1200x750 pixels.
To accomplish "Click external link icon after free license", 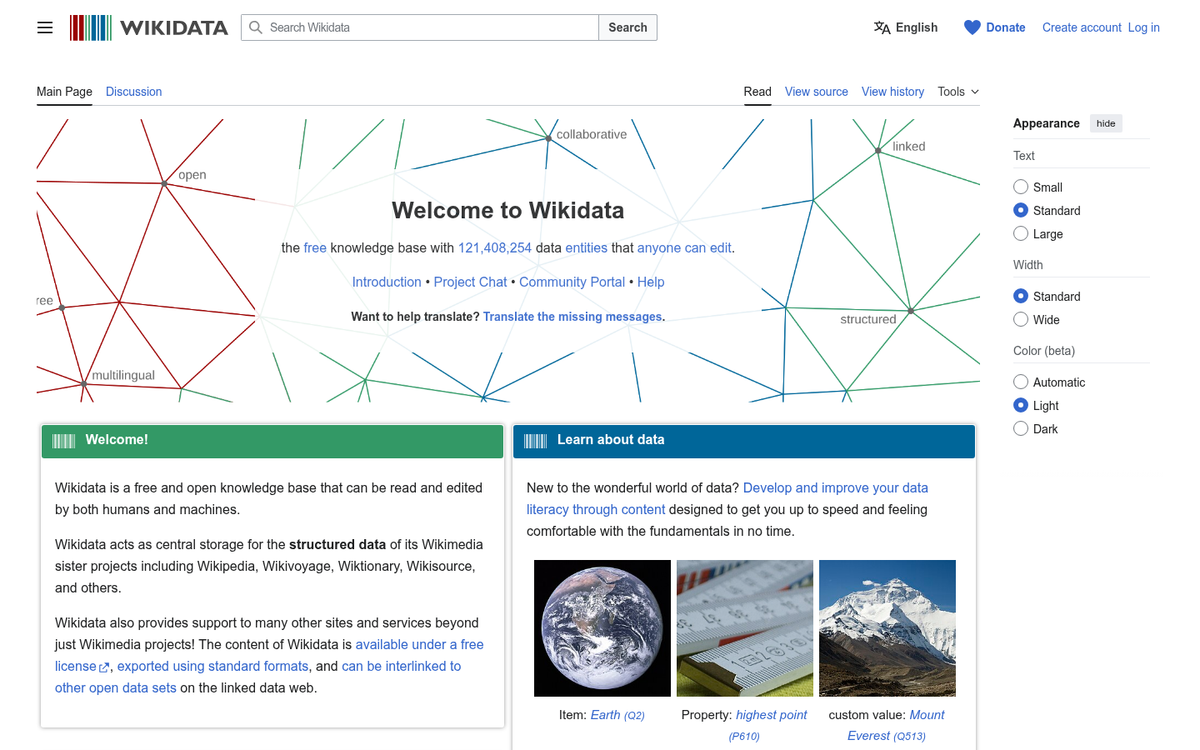I will pyautogui.click(x=105, y=667).
